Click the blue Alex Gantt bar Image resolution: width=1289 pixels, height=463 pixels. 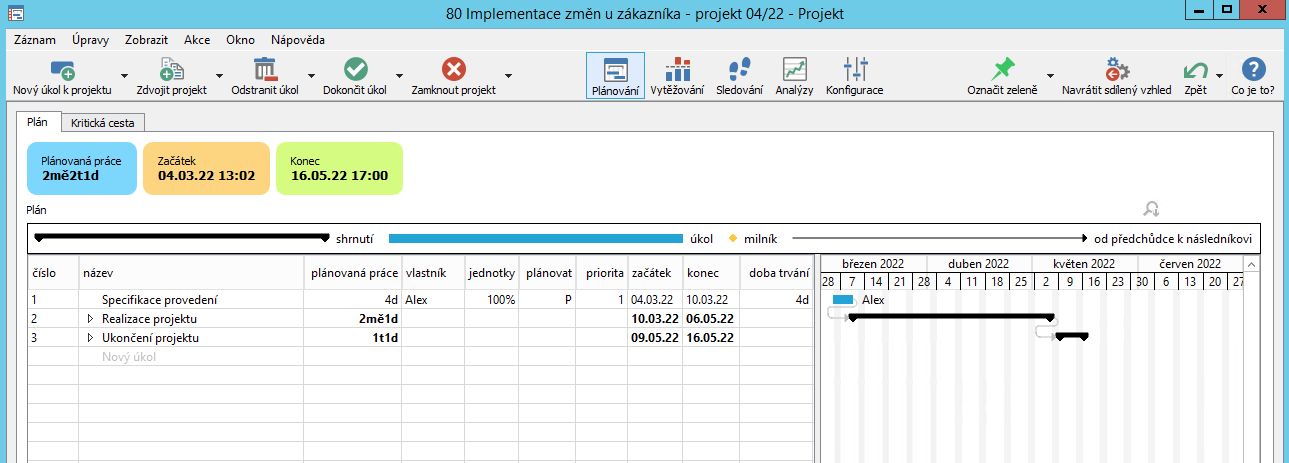pos(843,300)
